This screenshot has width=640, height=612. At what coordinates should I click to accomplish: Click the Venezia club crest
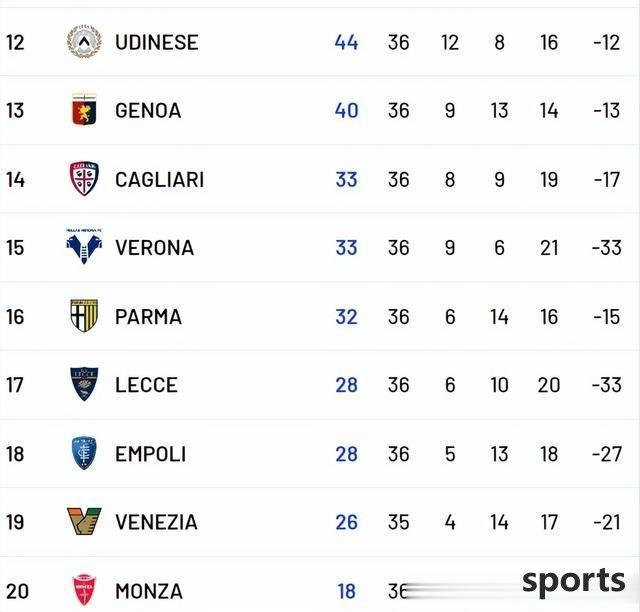[84, 521]
